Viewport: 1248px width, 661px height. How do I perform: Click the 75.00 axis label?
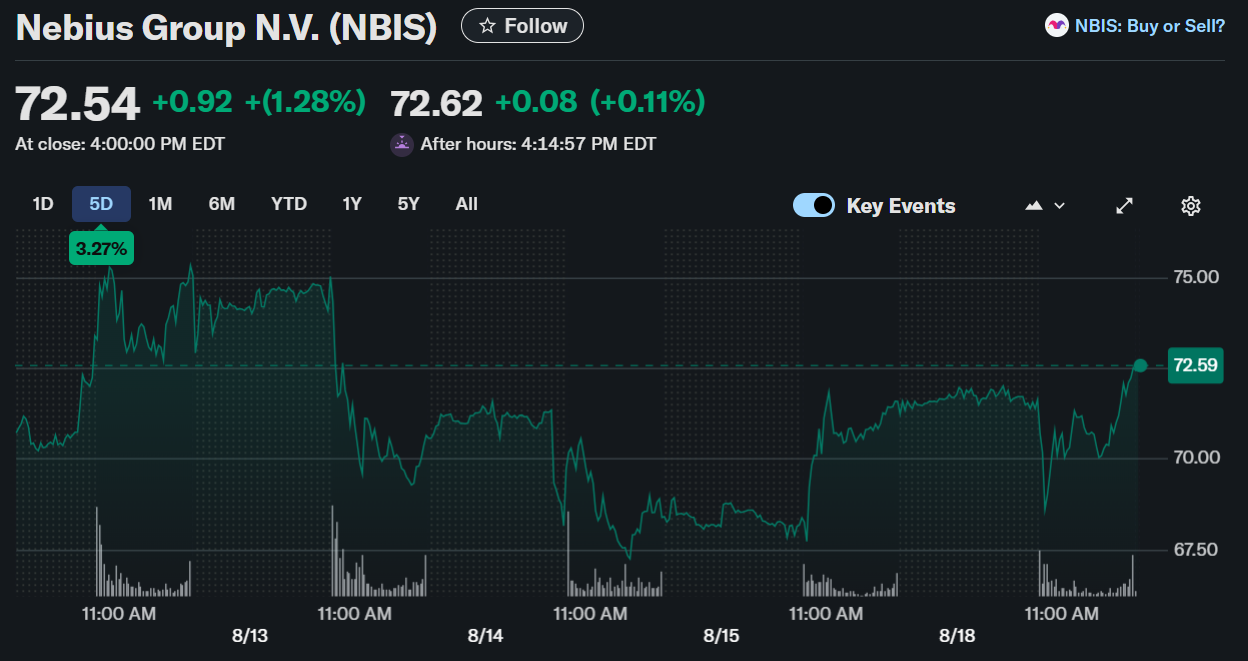[1196, 277]
